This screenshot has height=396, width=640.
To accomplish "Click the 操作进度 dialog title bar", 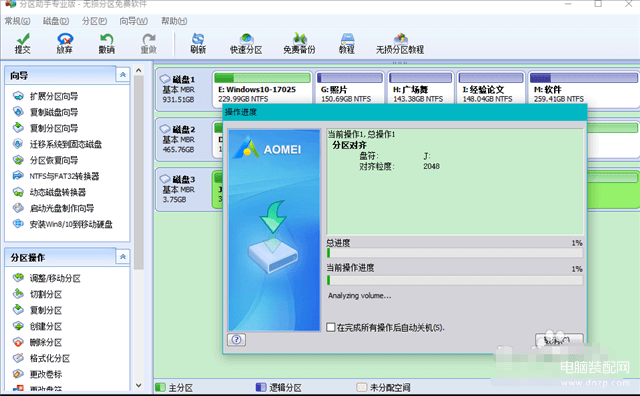I will [404, 112].
